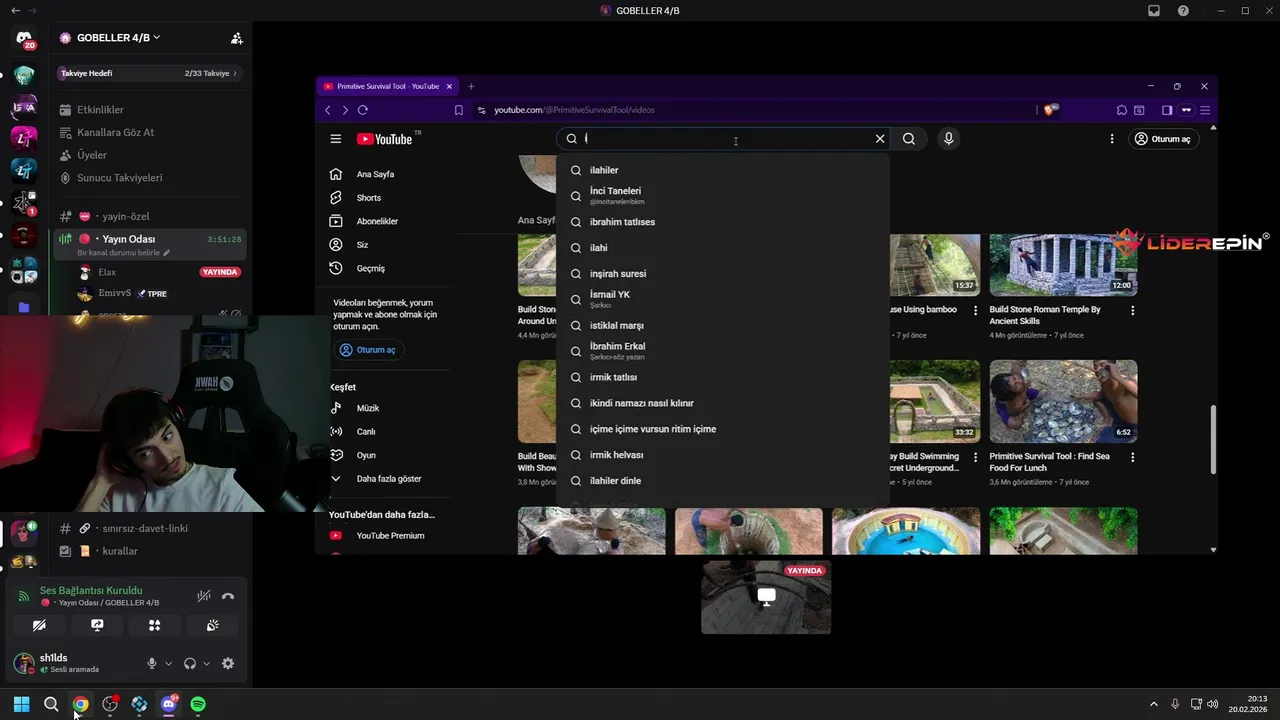Image resolution: width=1280 pixels, height=720 pixels.
Task: Go back in the streamed browser
Action: pos(327,110)
